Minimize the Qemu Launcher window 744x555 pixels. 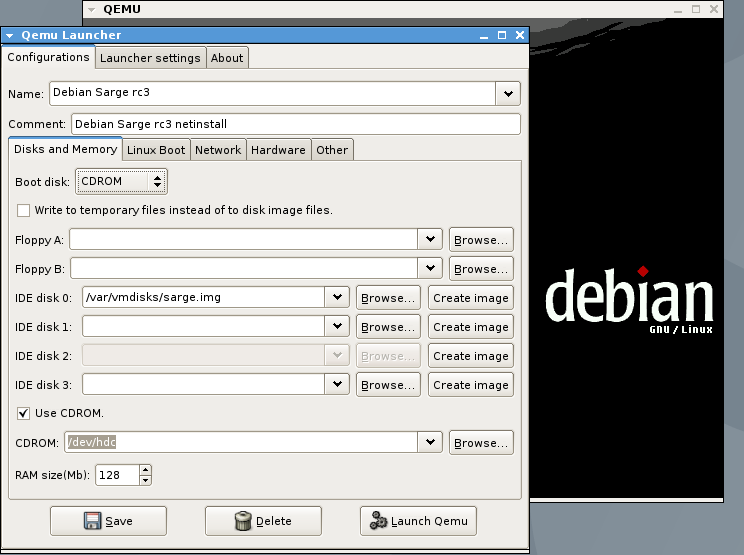(484, 36)
